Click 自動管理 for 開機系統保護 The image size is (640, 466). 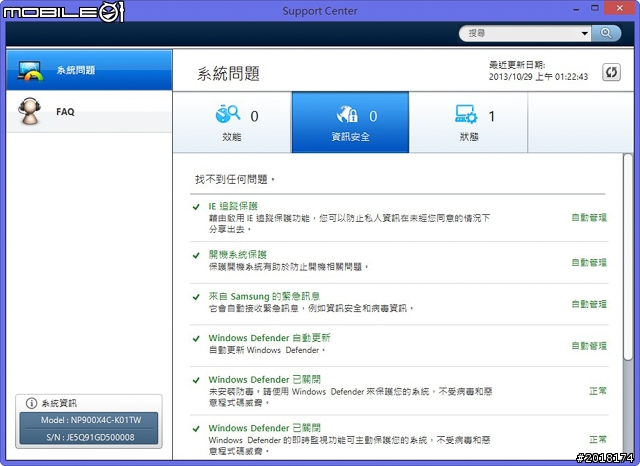pos(589,262)
